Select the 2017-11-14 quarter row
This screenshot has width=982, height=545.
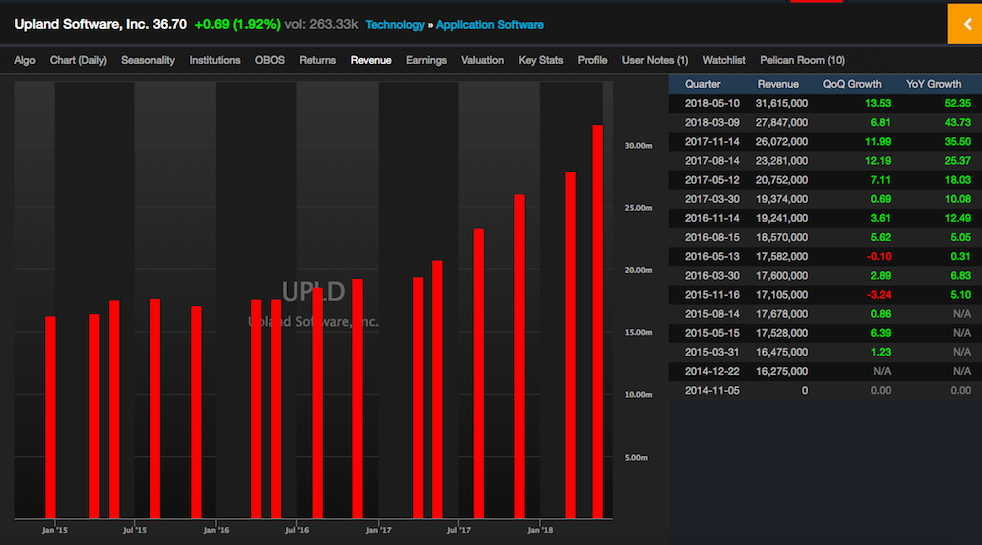point(825,142)
